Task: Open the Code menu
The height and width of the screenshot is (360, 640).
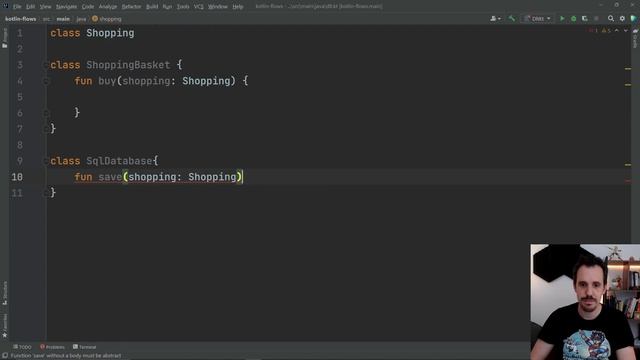Action: coord(88,7)
